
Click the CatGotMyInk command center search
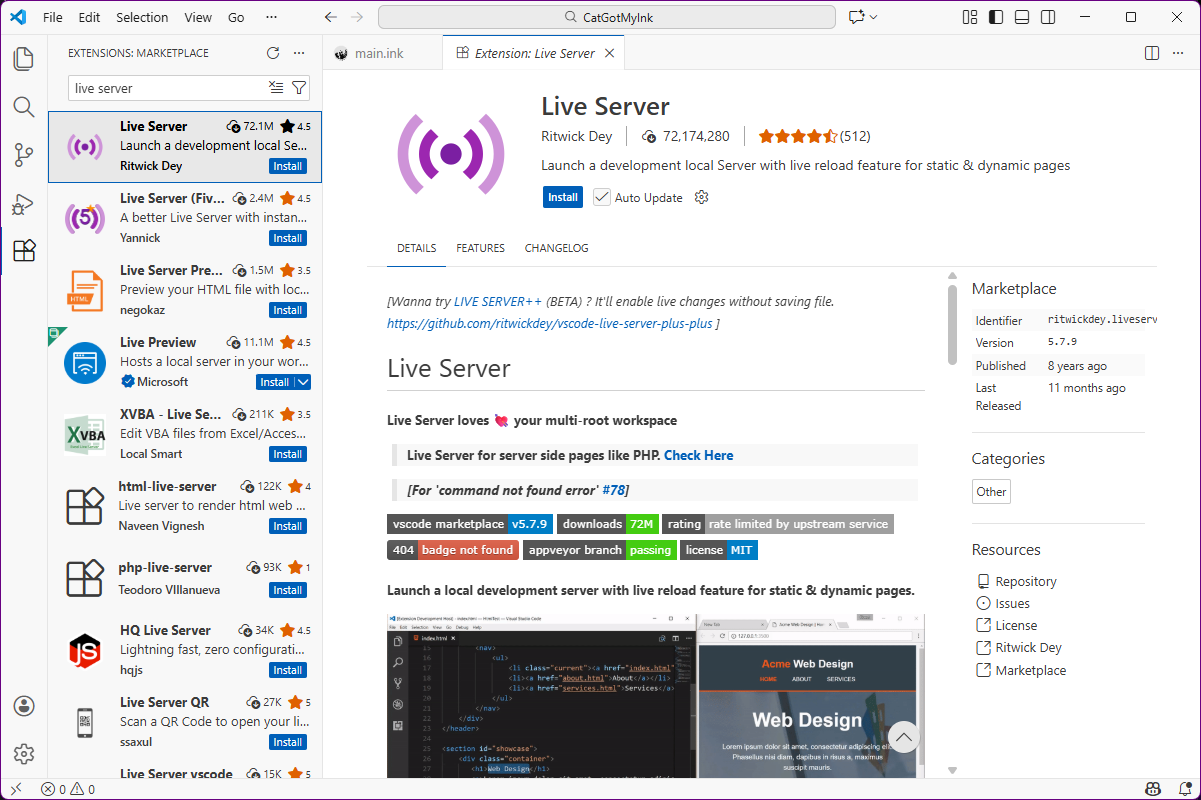click(x=607, y=17)
